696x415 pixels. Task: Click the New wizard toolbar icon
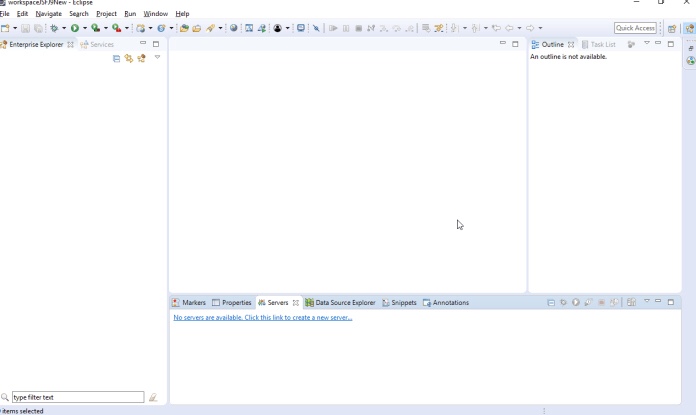pos(5,28)
